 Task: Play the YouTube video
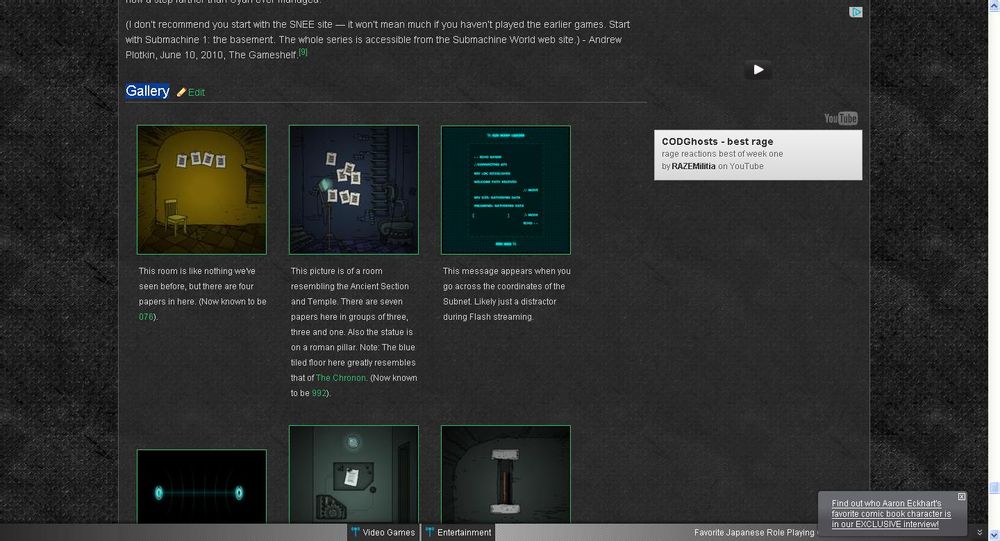tap(758, 70)
